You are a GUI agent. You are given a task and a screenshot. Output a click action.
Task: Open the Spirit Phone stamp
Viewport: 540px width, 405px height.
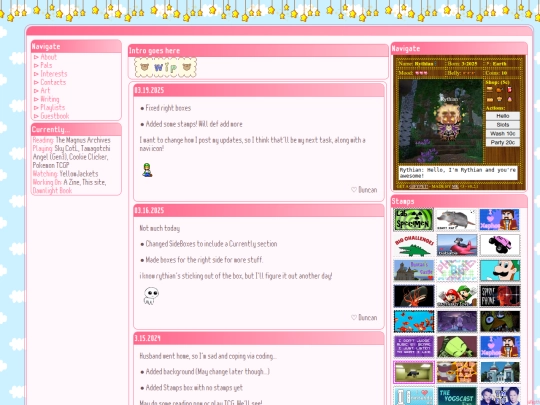[500, 296]
